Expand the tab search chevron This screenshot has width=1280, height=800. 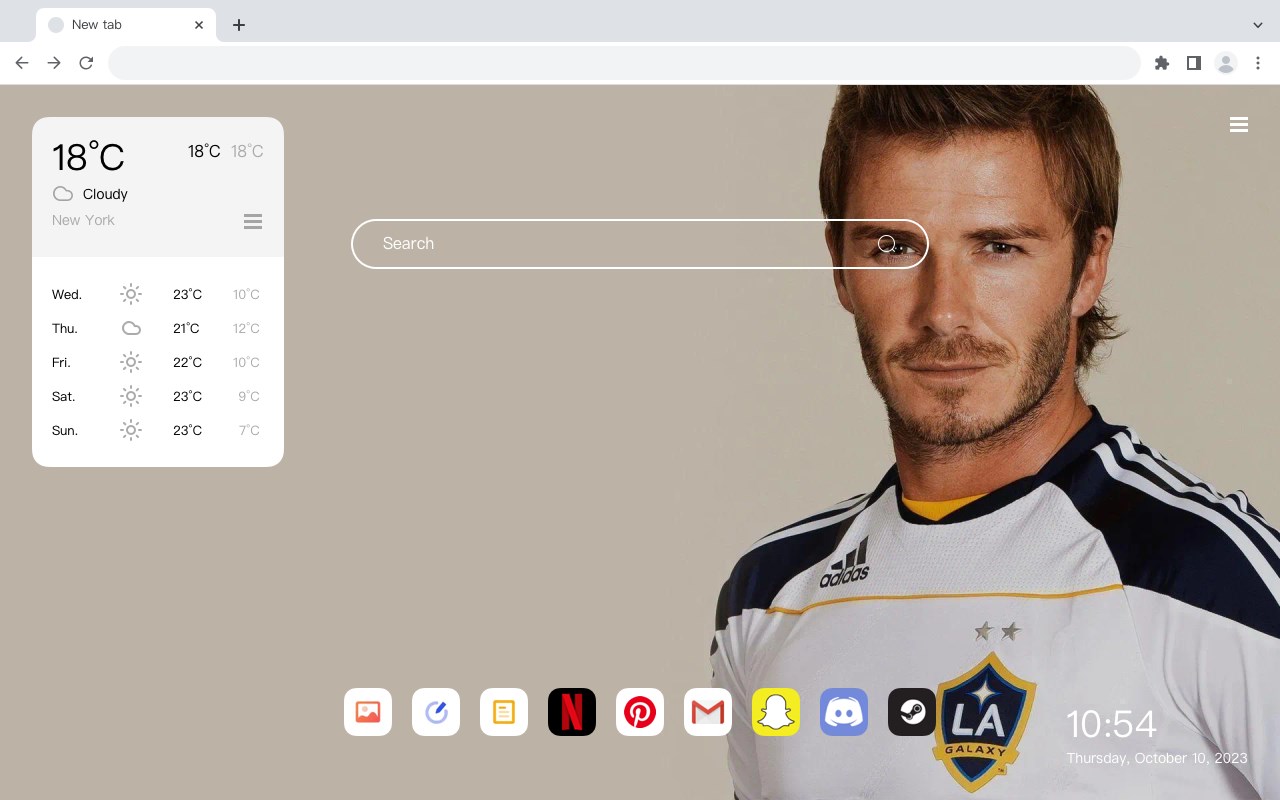(x=1258, y=25)
